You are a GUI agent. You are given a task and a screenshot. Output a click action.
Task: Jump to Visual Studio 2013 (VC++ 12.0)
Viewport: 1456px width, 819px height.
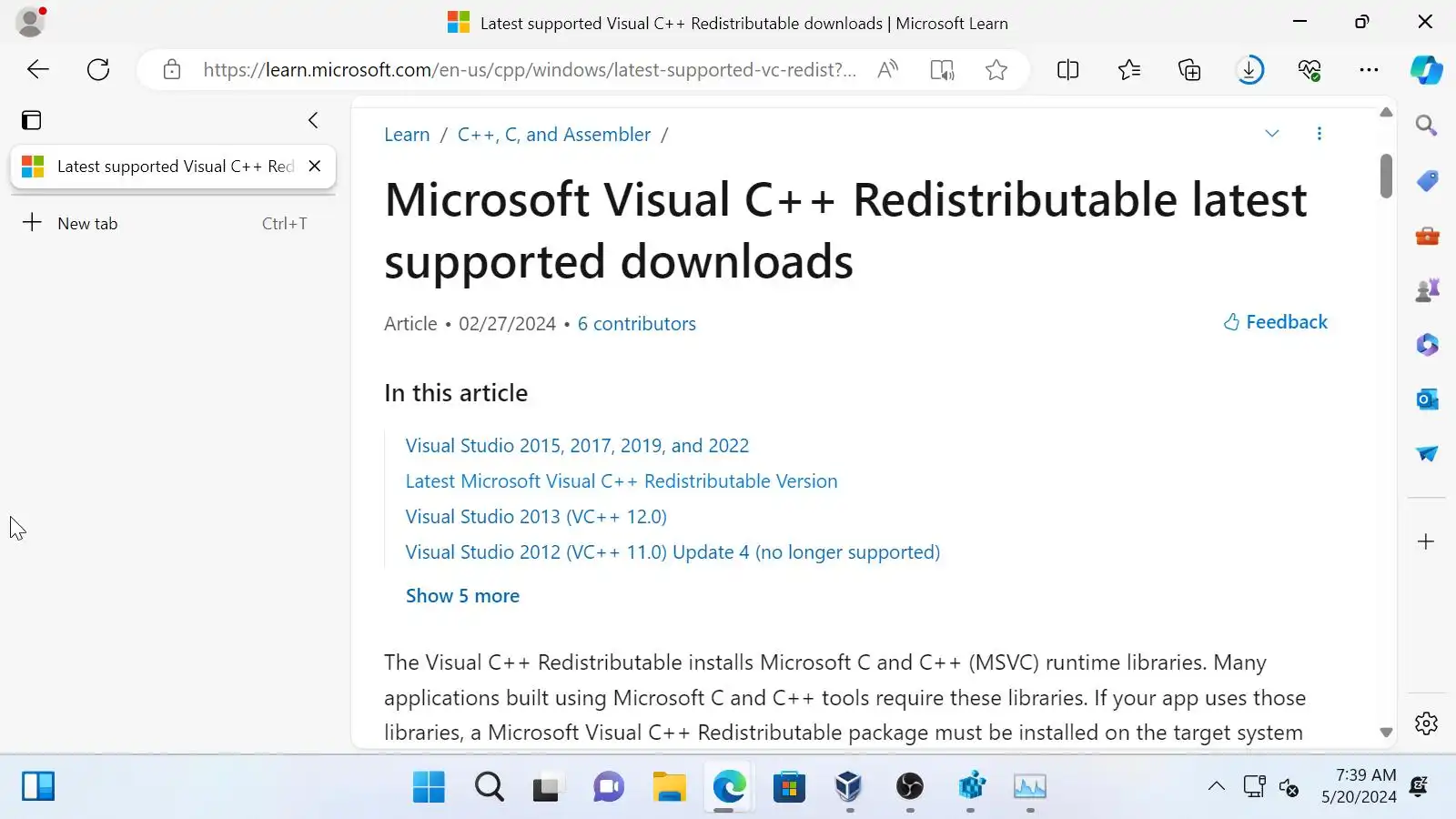pyautogui.click(x=536, y=517)
